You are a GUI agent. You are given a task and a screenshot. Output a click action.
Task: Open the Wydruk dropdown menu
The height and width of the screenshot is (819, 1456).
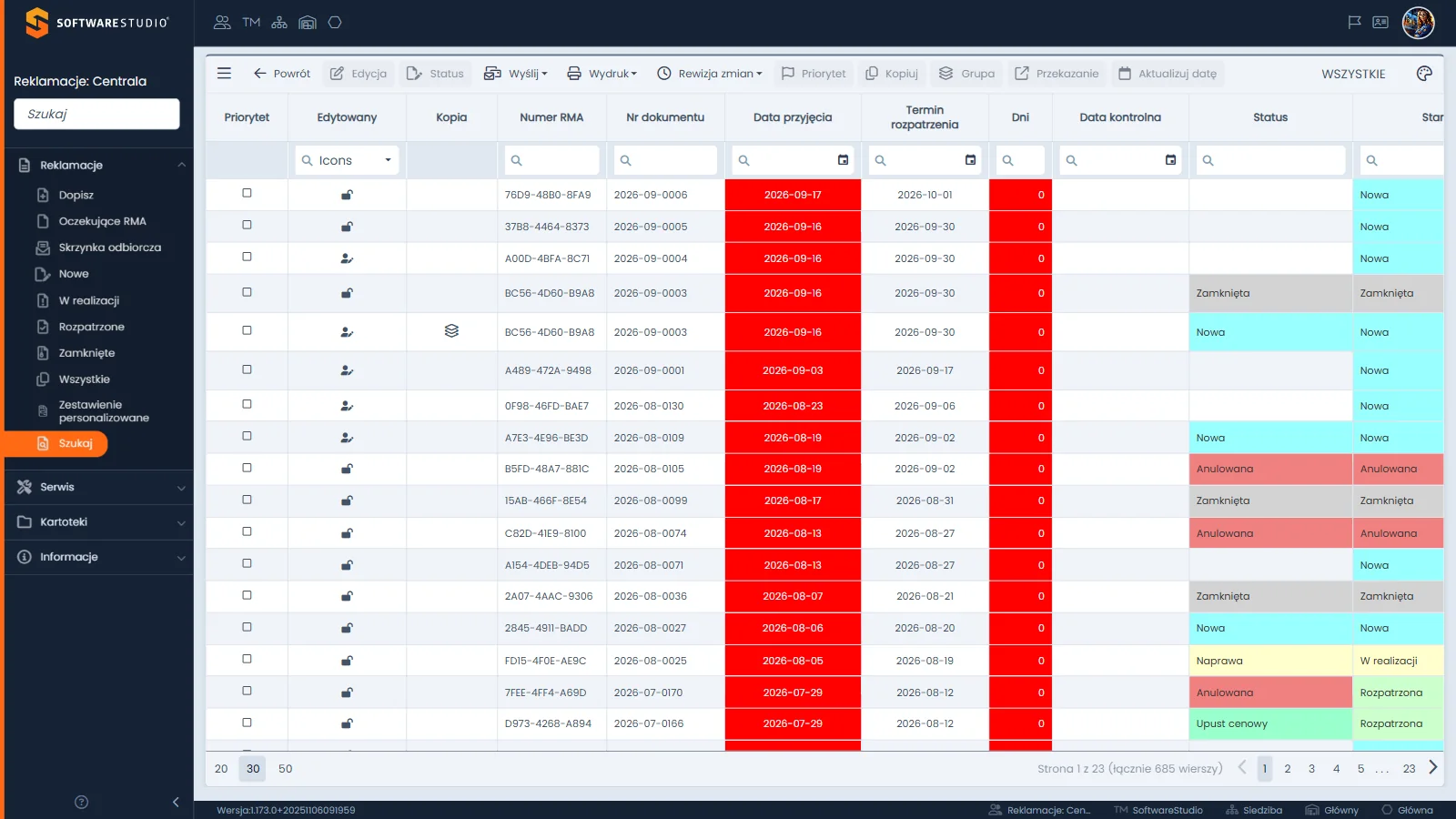pyautogui.click(x=602, y=74)
